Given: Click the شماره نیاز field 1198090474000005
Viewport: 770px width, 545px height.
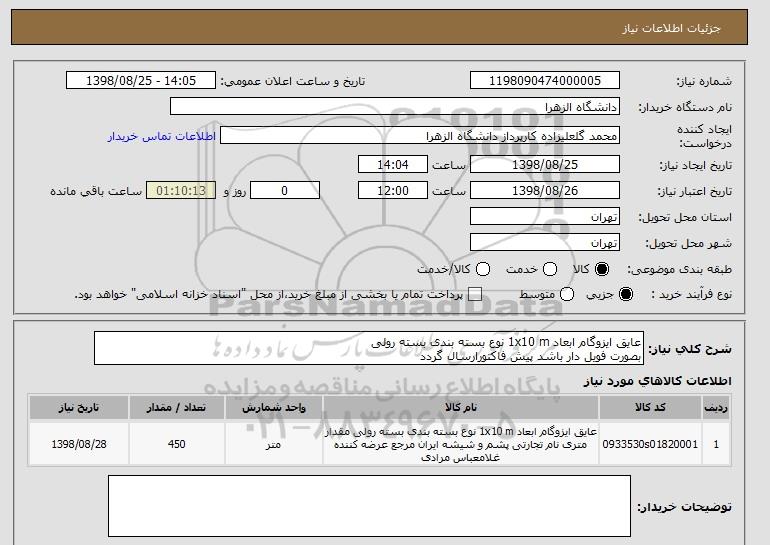Looking at the screenshot, I should (x=545, y=81).
